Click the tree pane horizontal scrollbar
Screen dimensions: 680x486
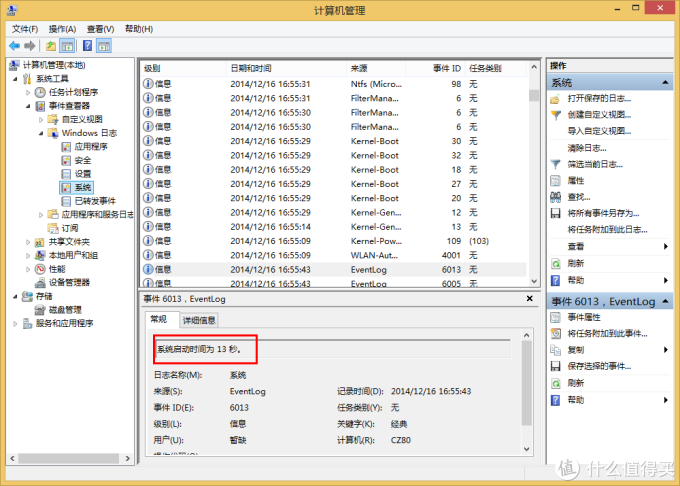[x=70, y=458]
